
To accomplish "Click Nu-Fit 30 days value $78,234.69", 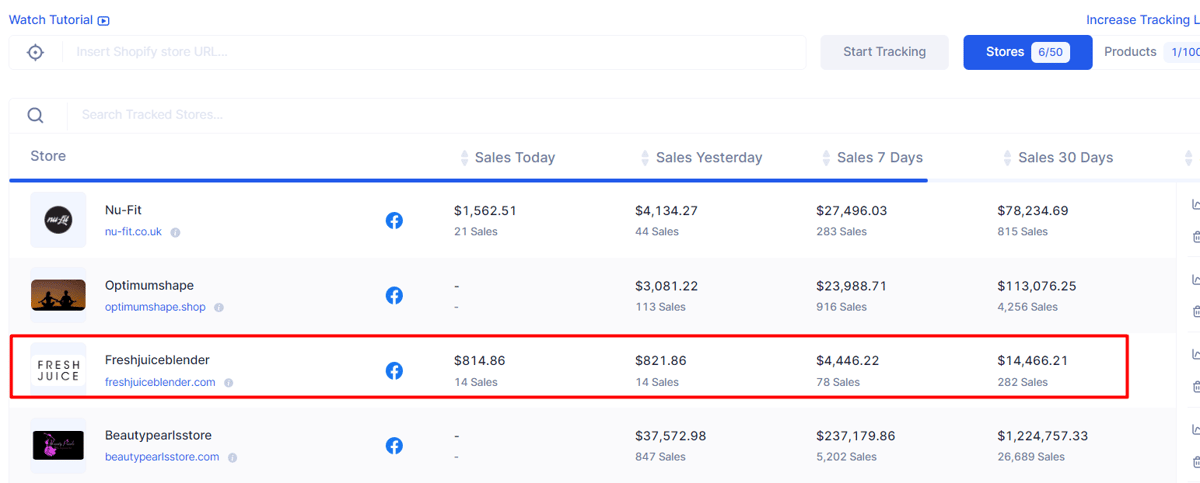I will click(1033, 210).
